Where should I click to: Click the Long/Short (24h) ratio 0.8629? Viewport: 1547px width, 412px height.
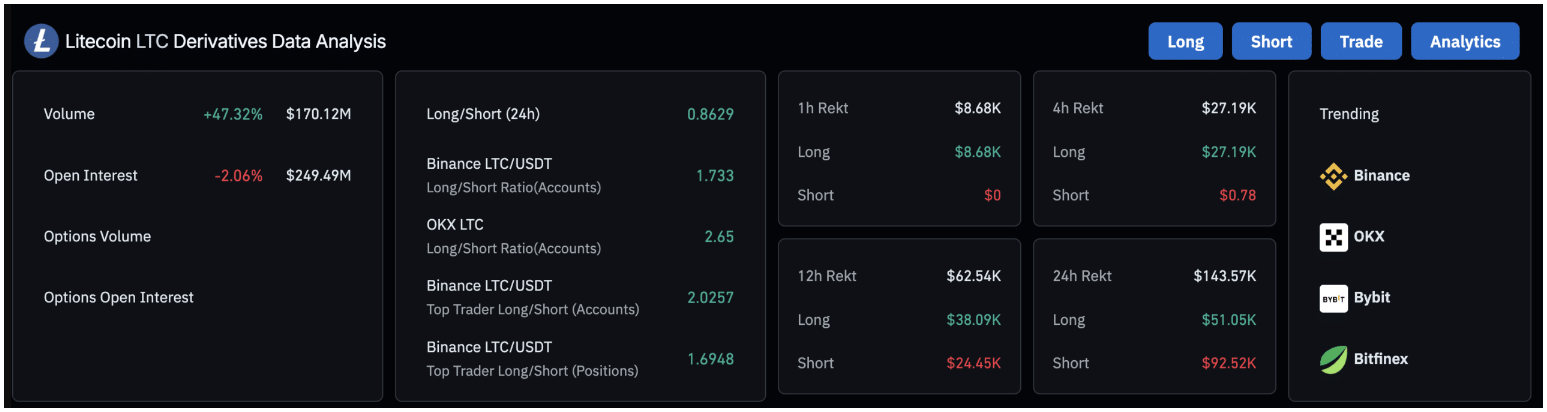click(710, 114)
